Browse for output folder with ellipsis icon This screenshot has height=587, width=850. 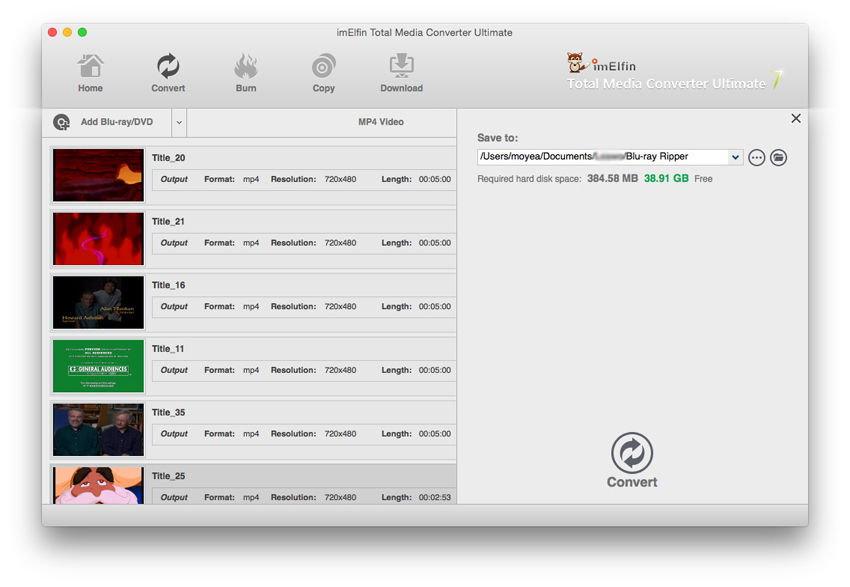[x=756, y=158]
